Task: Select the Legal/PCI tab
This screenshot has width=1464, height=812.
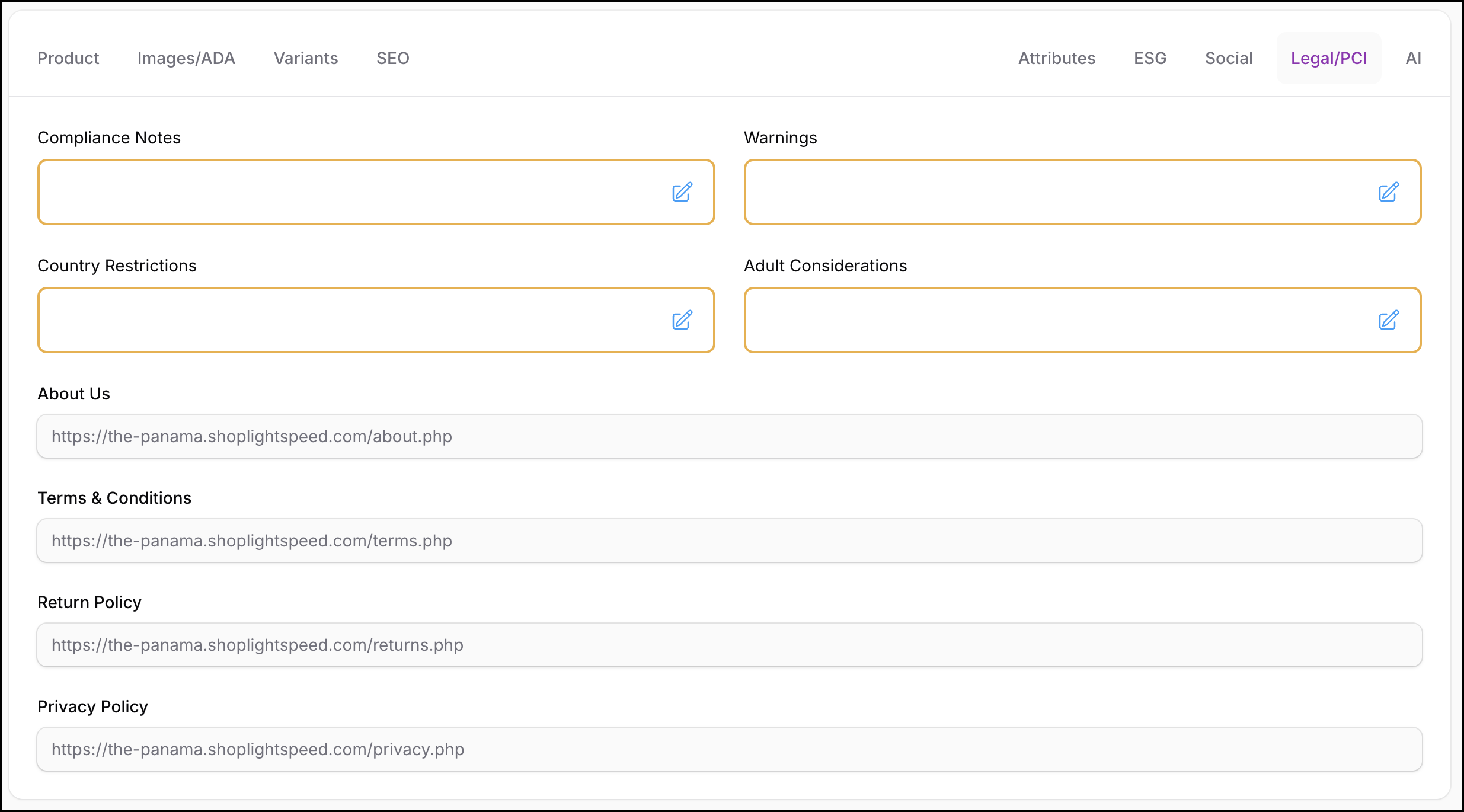Action: [x=1329, y=58]
